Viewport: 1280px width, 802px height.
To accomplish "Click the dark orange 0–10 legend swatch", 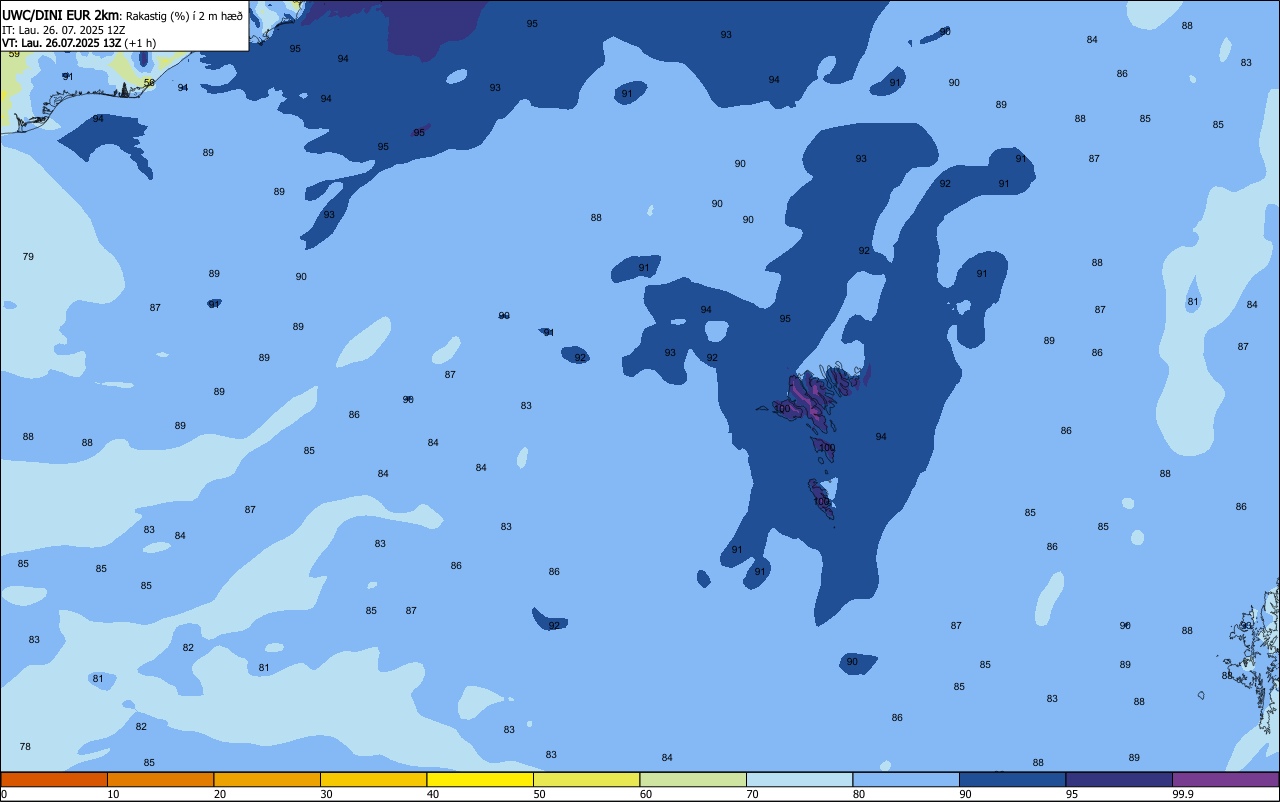I will click(x=54, y=779).
